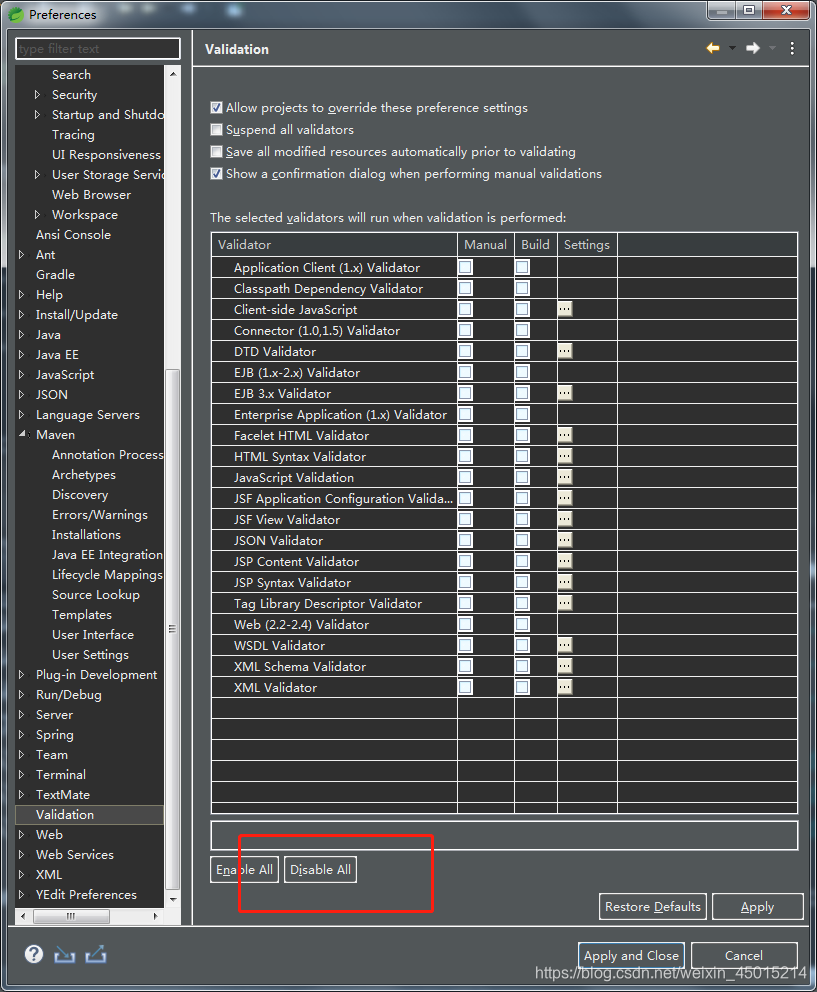Click the Validator column header
Screen dimensions: 817x992
pyautogui.click(x=334, y=244)
